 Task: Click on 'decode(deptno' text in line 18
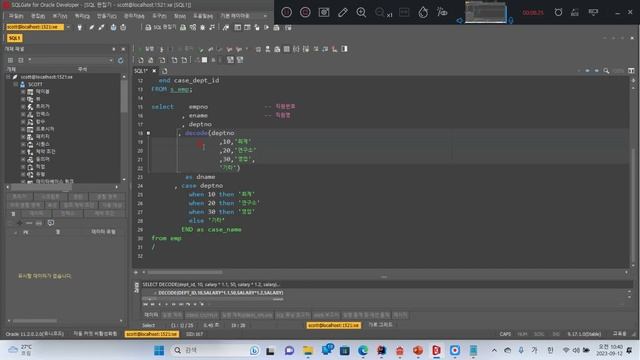click(x=209, y=133)
